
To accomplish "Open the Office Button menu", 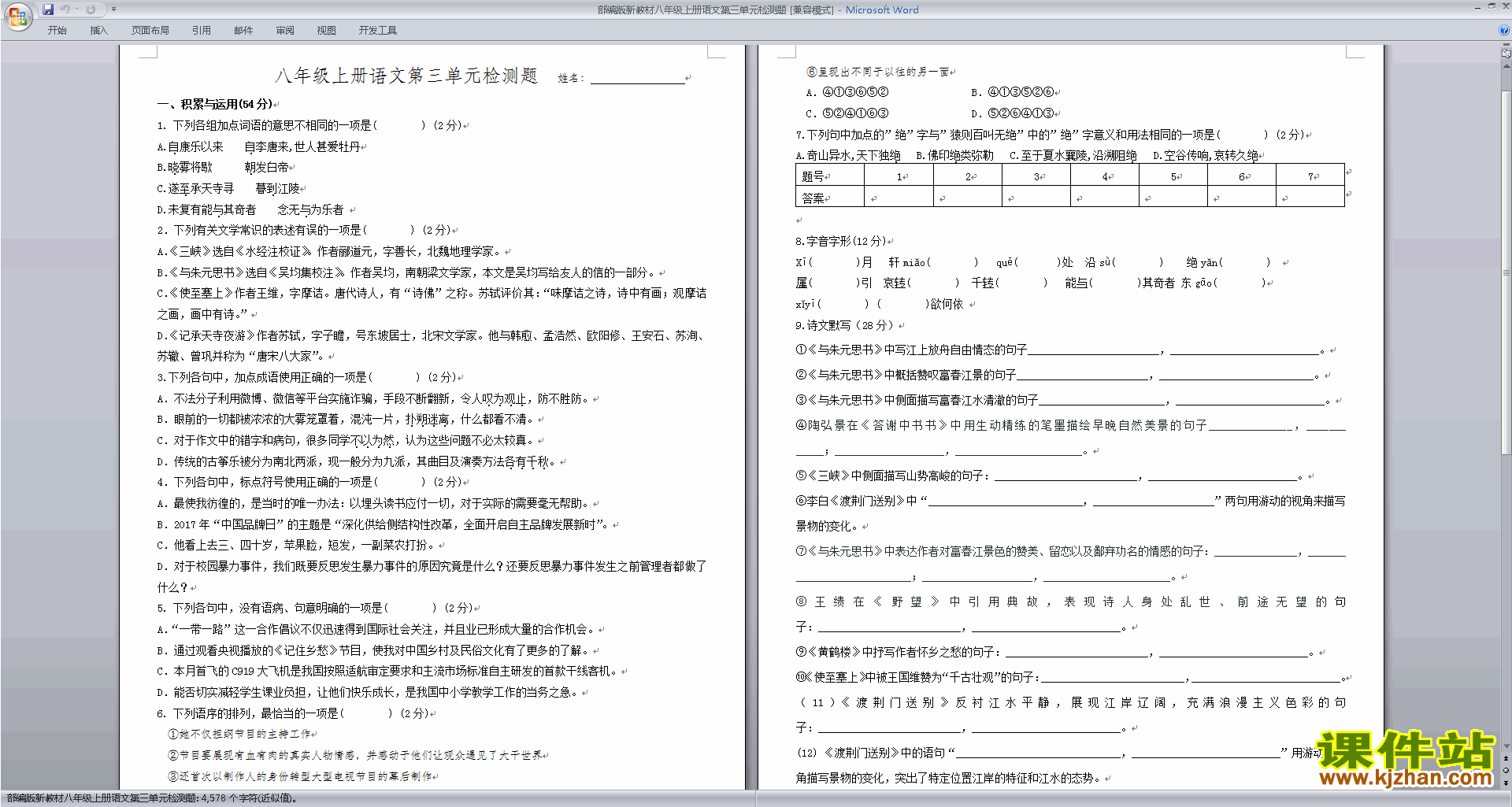I will pyautogui.click(x=17, y=17).
